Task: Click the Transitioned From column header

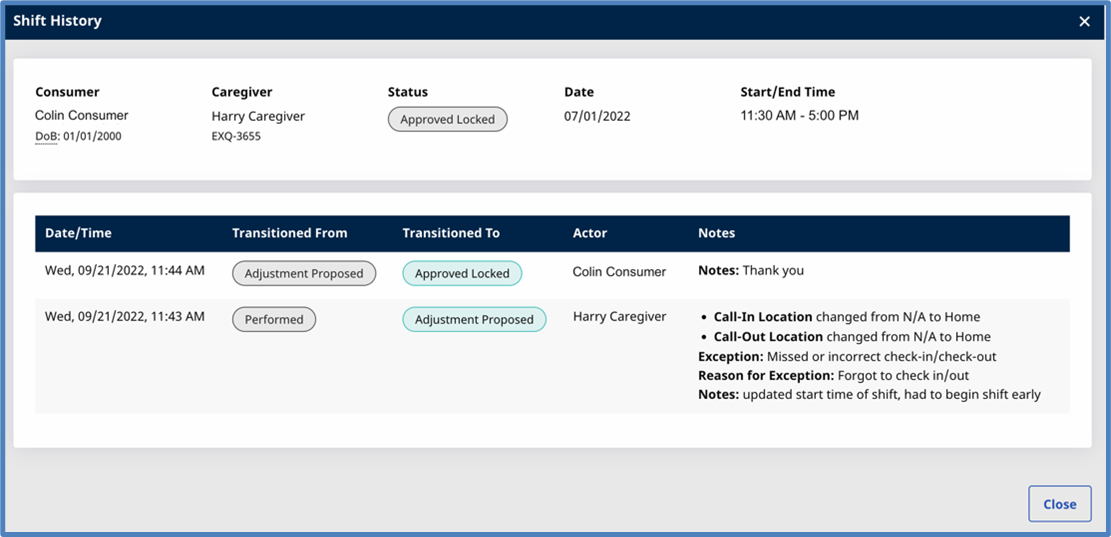Action: coord(289,233)
